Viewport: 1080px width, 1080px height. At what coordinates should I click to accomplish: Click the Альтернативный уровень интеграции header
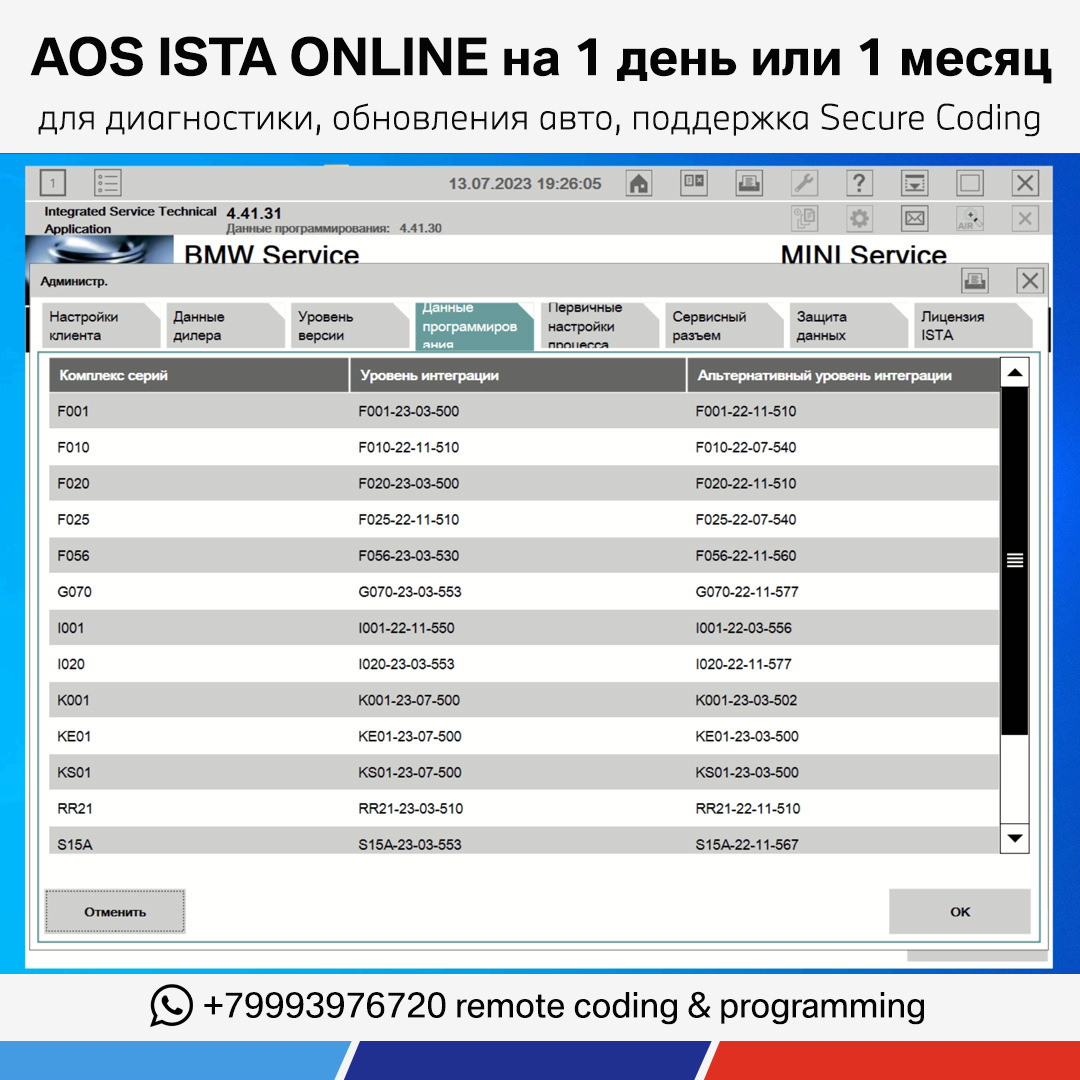point(843,375)
